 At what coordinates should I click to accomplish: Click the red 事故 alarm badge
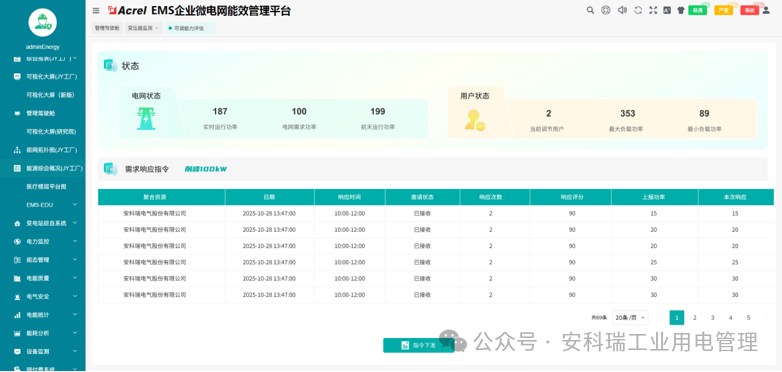749,10
